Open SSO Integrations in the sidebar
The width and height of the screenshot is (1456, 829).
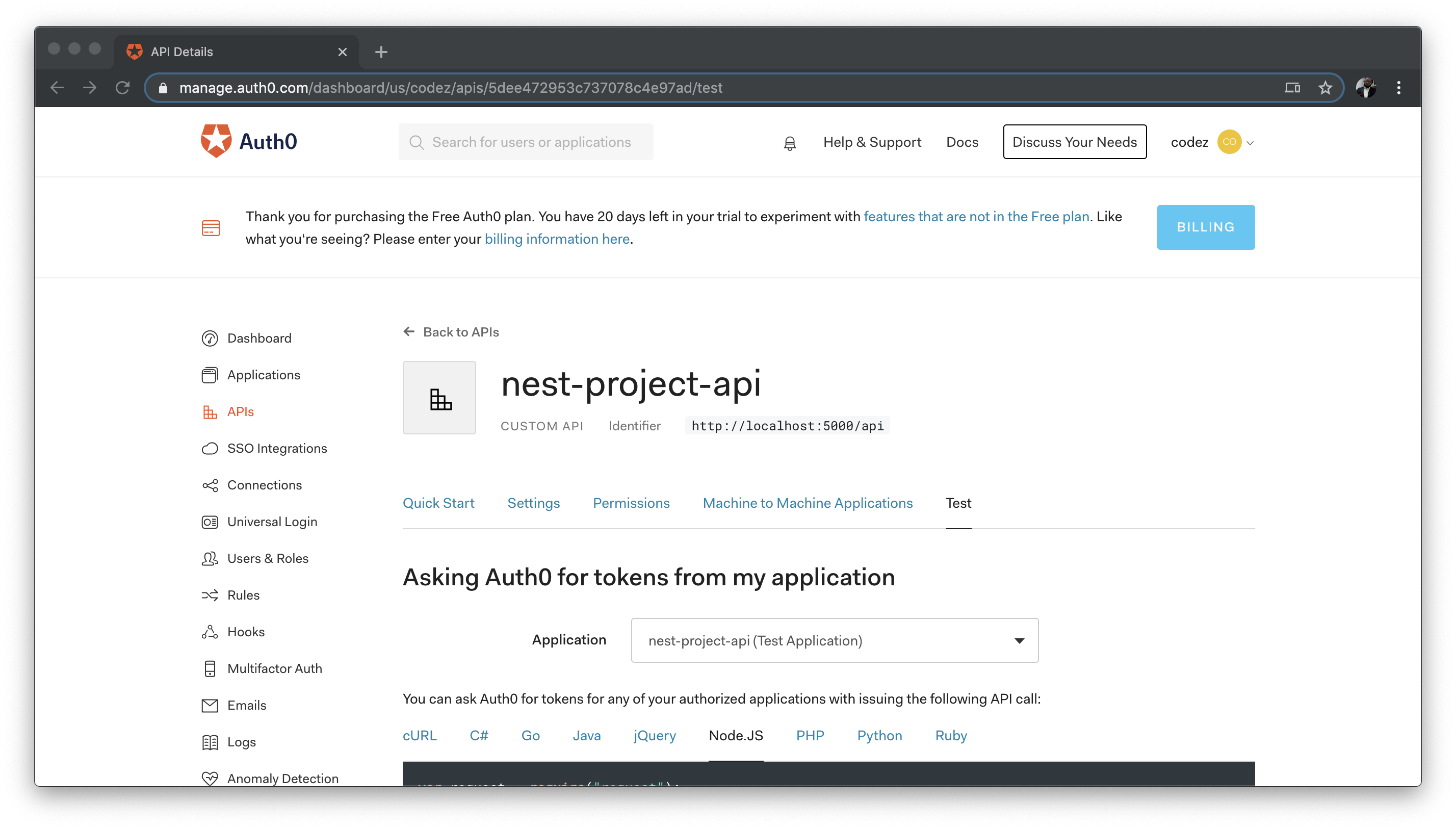coord(277,449)
